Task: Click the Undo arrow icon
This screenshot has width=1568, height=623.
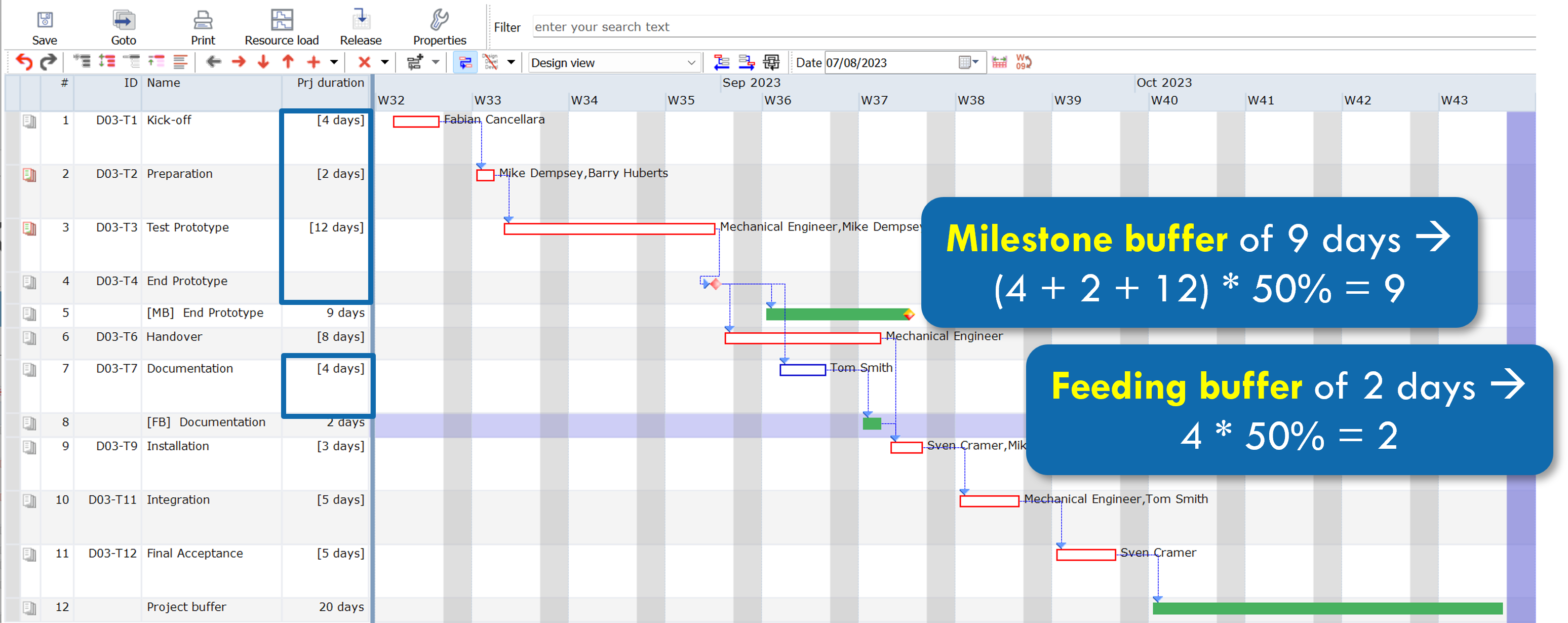Action: tap(24, 61)
